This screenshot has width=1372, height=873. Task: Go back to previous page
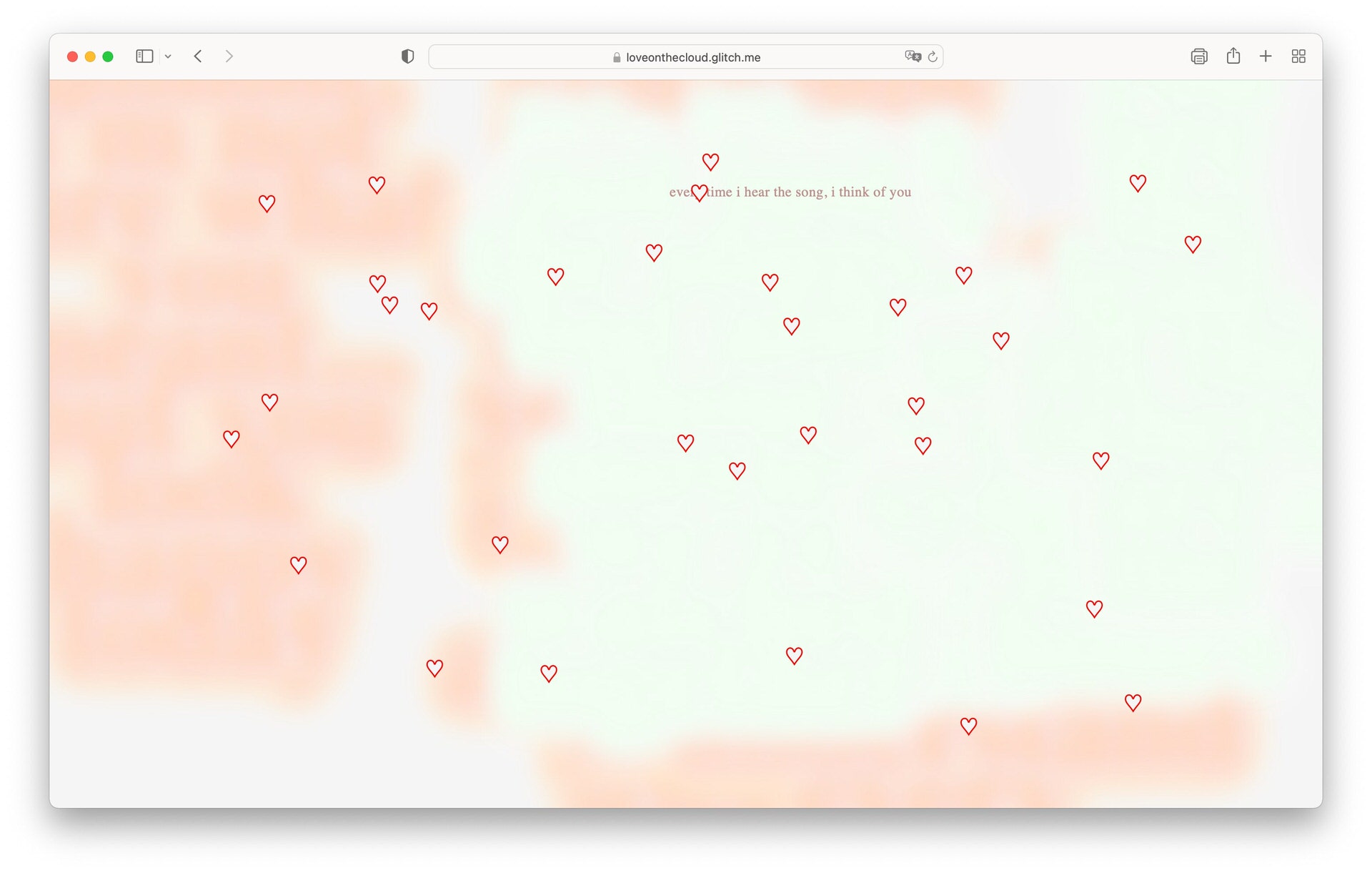[x=198, y=56]
